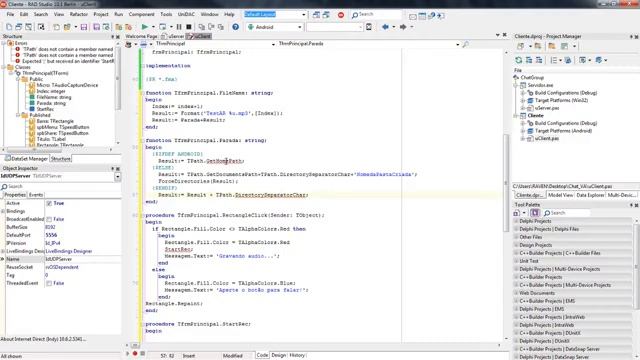Switch to the Events tab in Object Inspector
The height and width of the screenshot is (360, 640).
(36, 195)
